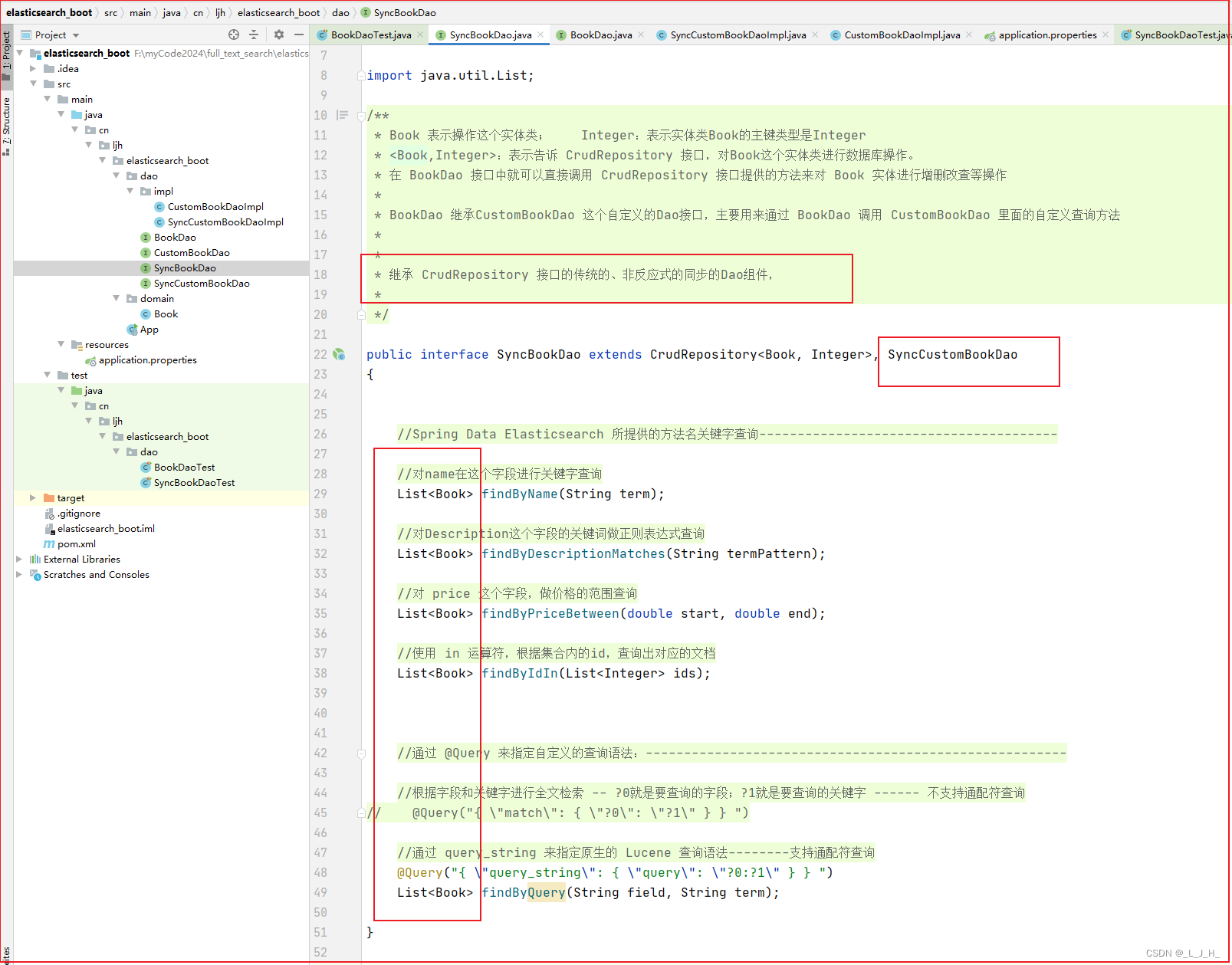Fold the import block on line 8
Viewport: 1232px width, 965px height.
[361, 76]
